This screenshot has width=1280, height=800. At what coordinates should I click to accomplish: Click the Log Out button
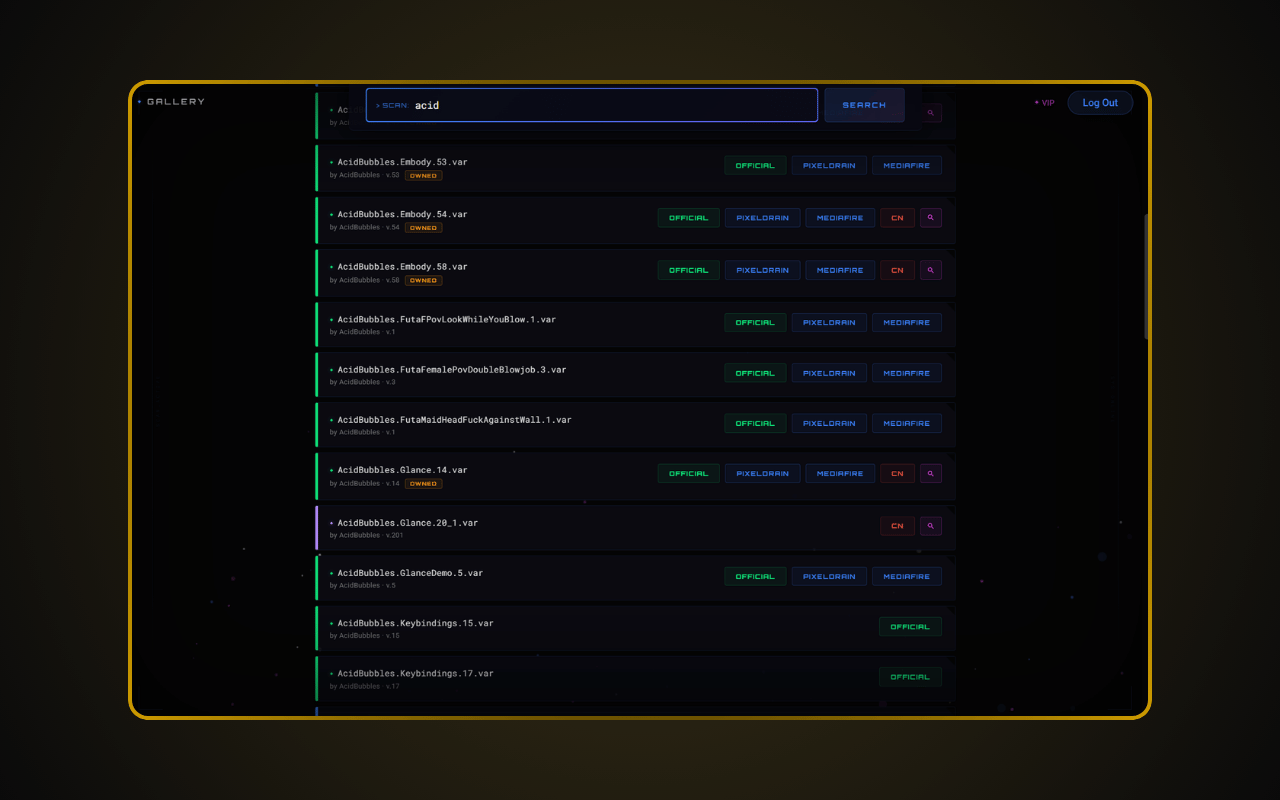coord(1100,103)
